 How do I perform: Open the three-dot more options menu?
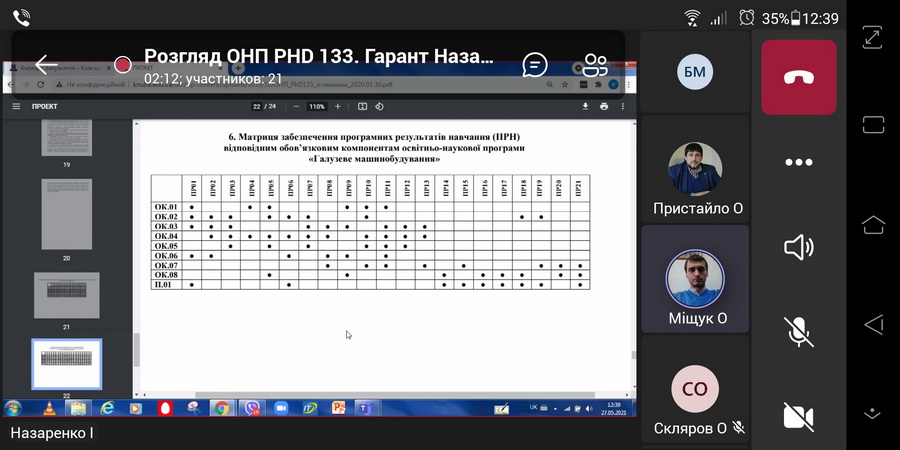coord(798,162)
